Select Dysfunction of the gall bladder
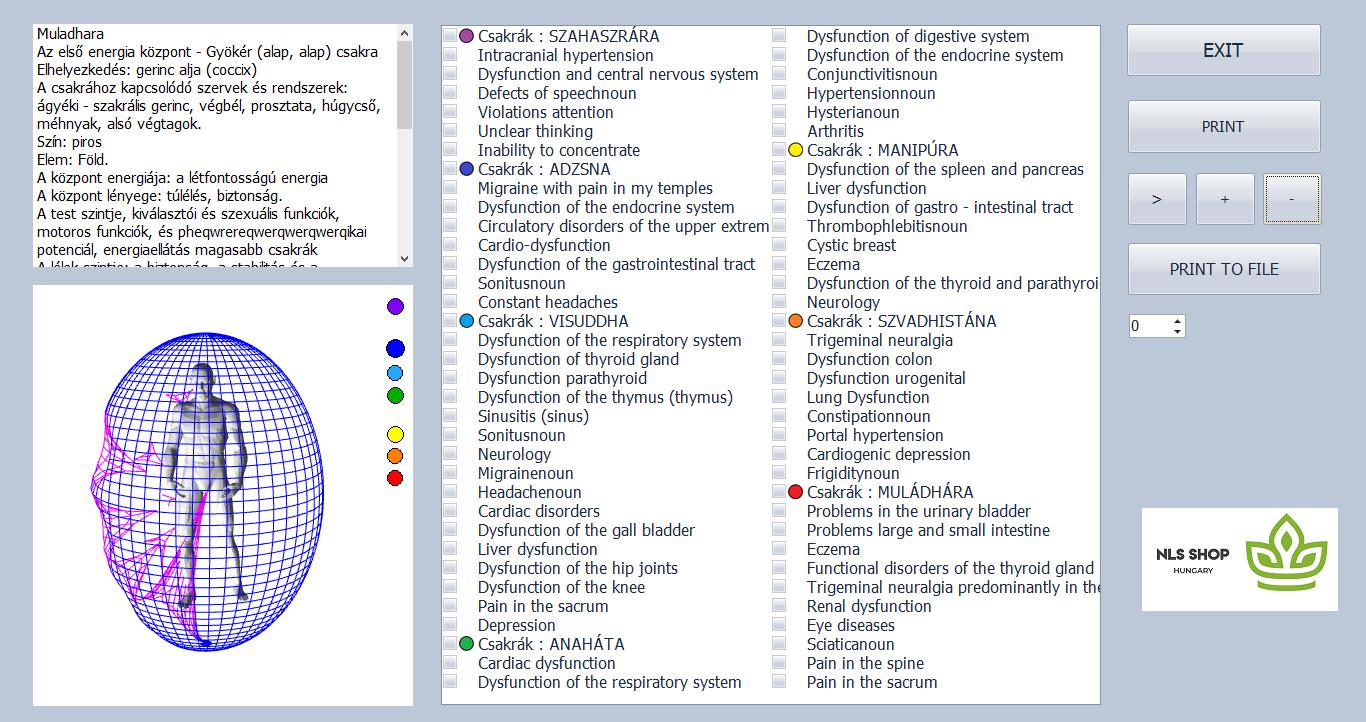This screenshot has width=1366, height=722. [586, 530]
